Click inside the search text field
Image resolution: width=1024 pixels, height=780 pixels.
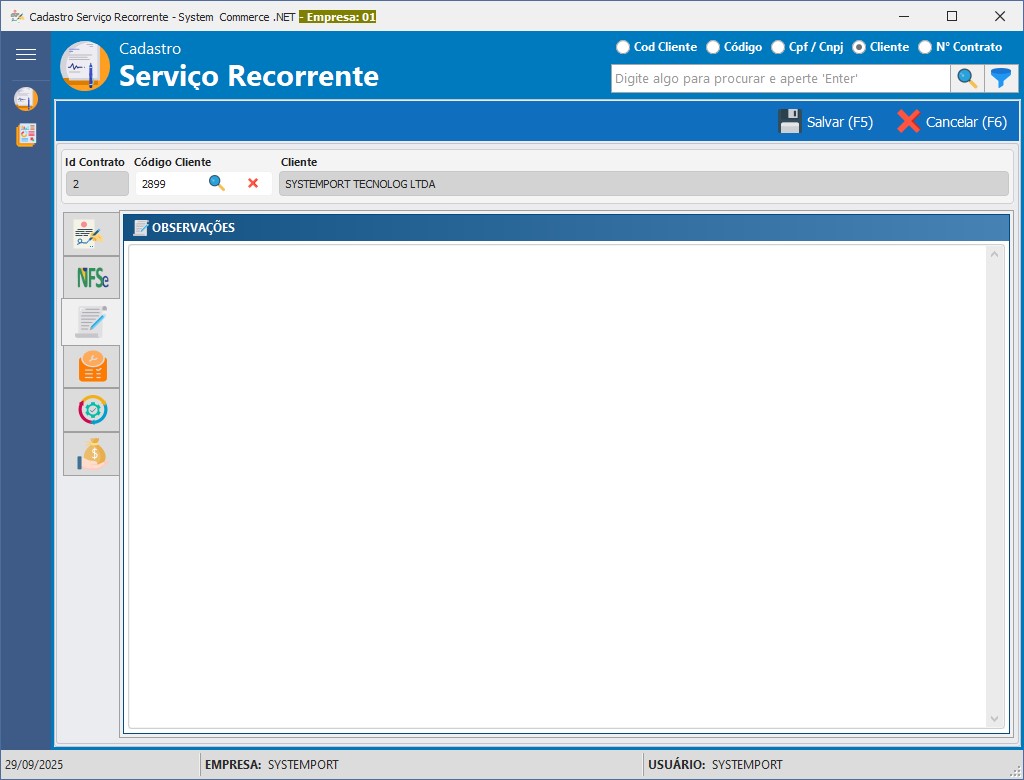click(x=780, y=78)
